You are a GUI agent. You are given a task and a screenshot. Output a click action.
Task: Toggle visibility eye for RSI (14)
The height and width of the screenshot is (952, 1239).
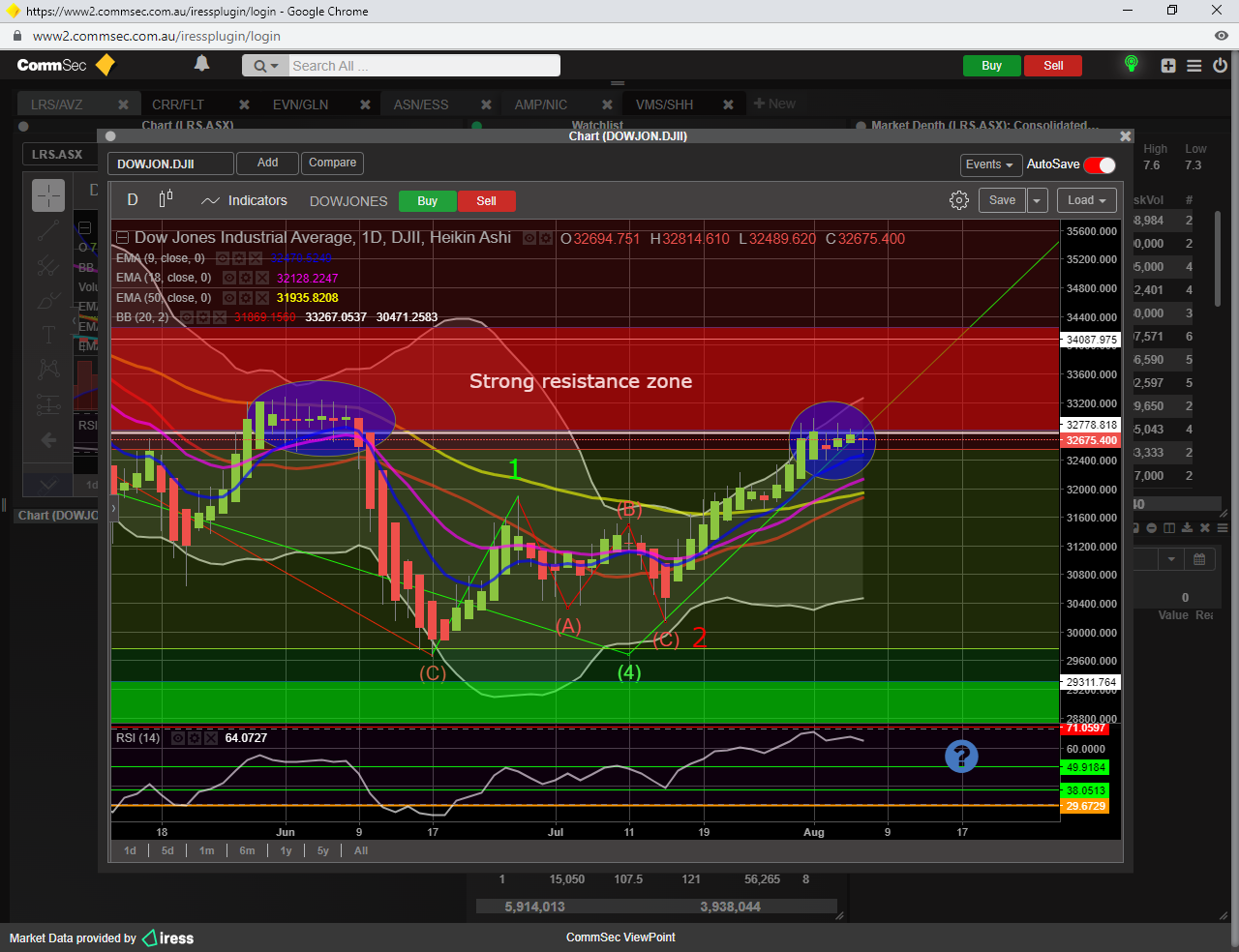click(x=178, y=737)
